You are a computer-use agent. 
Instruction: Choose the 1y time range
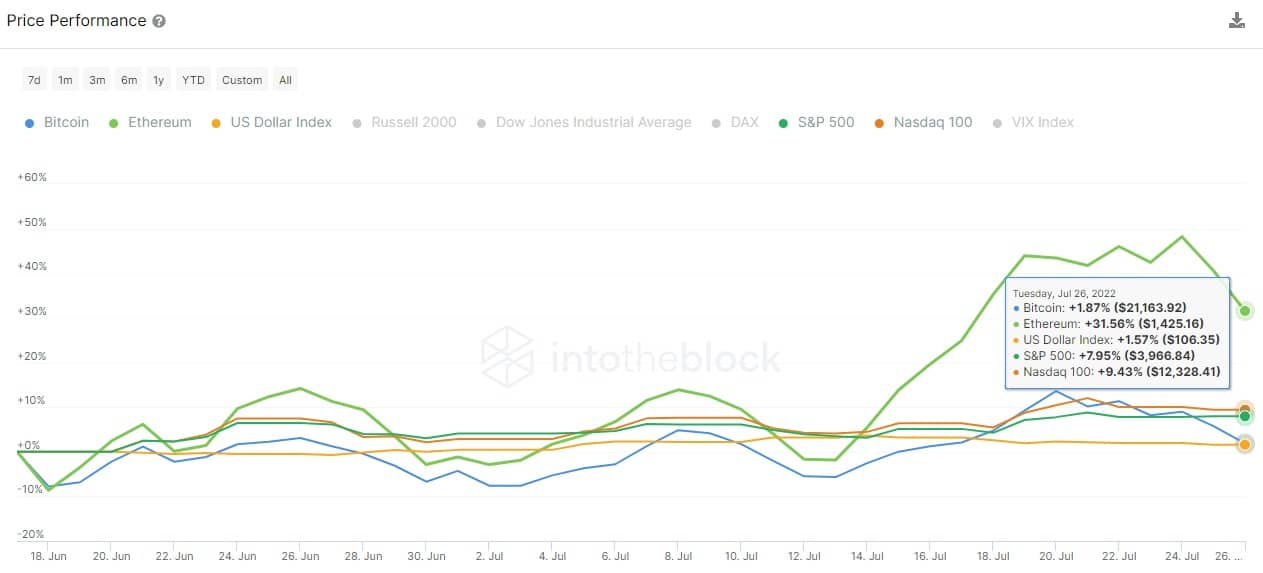tap(158, 80)
